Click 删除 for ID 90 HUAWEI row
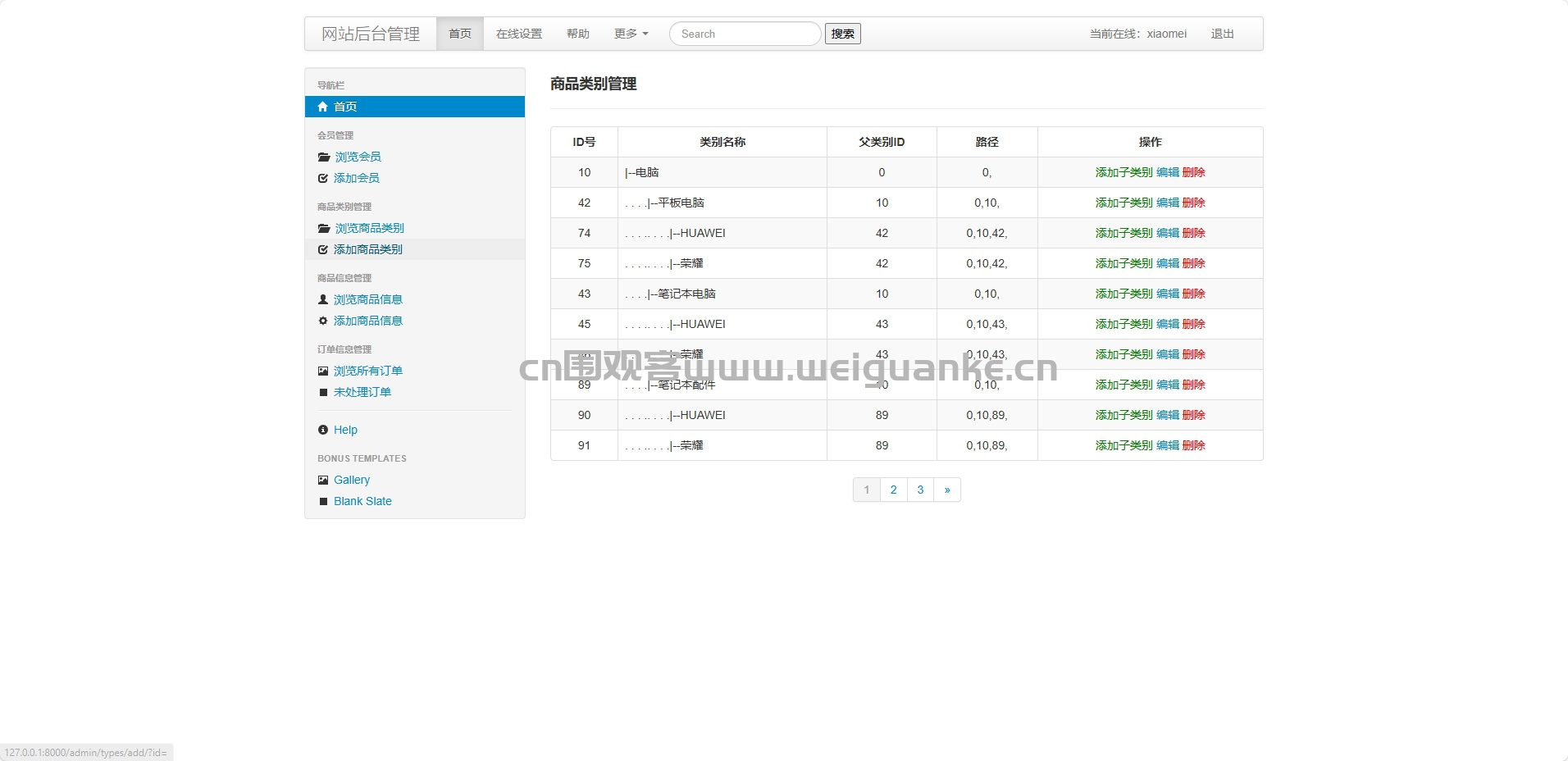This screenshot has height=761, width=1568. click(1194, 415)
